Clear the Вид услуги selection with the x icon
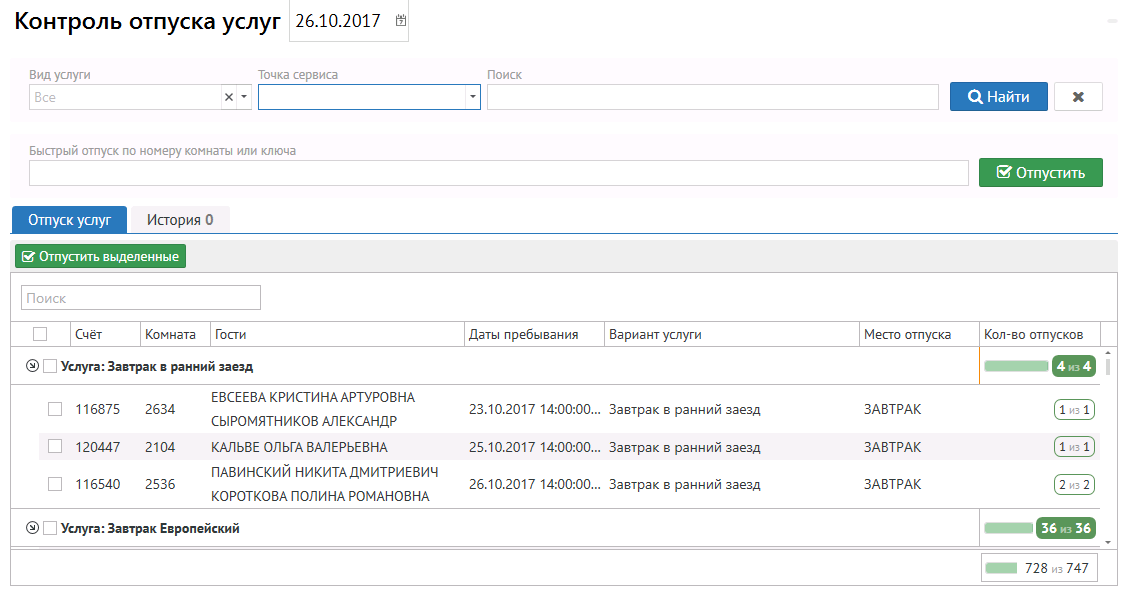 coord(229,97)
